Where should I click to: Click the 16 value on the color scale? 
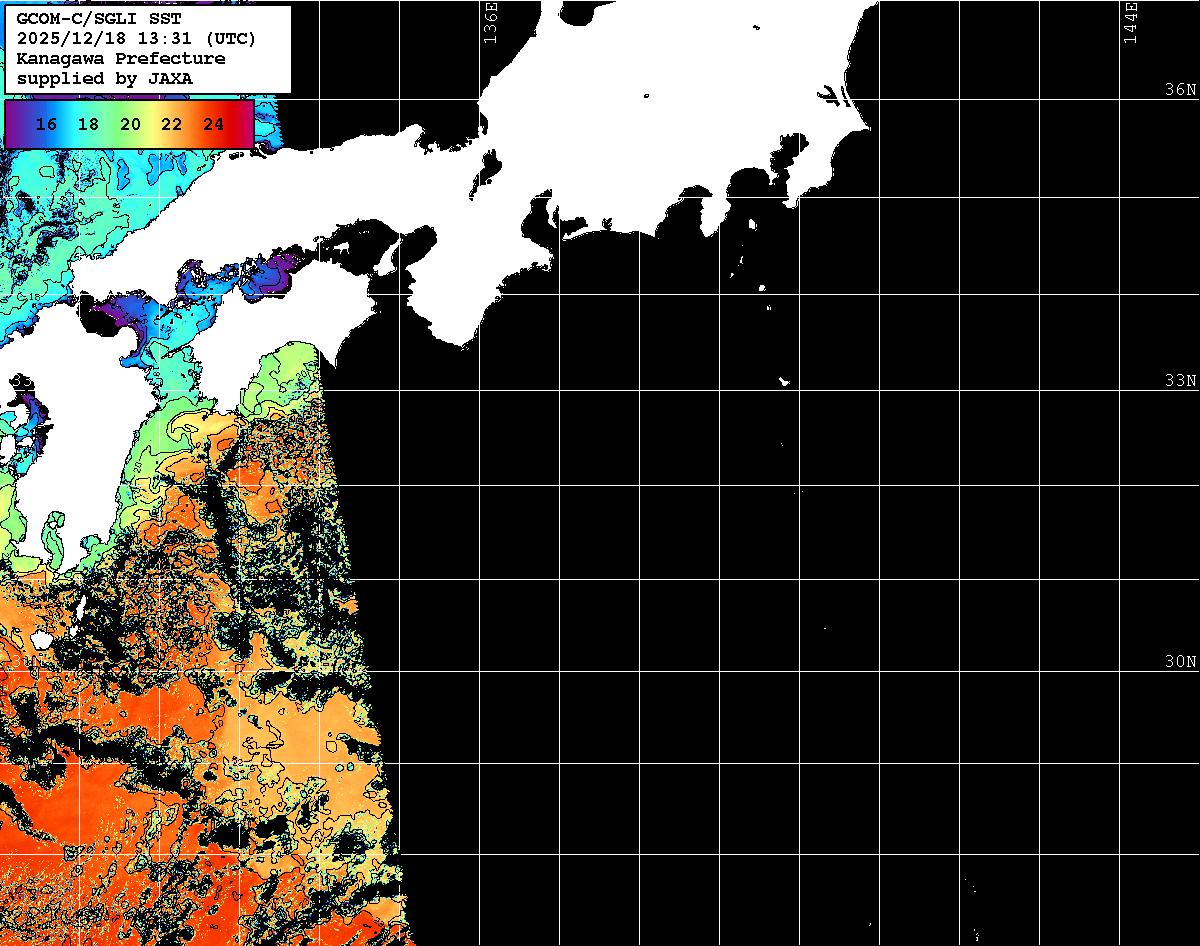coord(46,125)
